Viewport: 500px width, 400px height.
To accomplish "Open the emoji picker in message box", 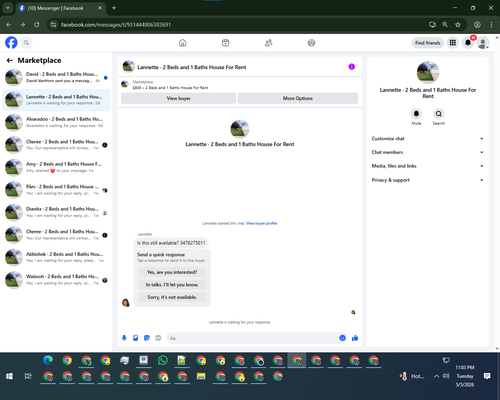I will [x=342, y=338].
